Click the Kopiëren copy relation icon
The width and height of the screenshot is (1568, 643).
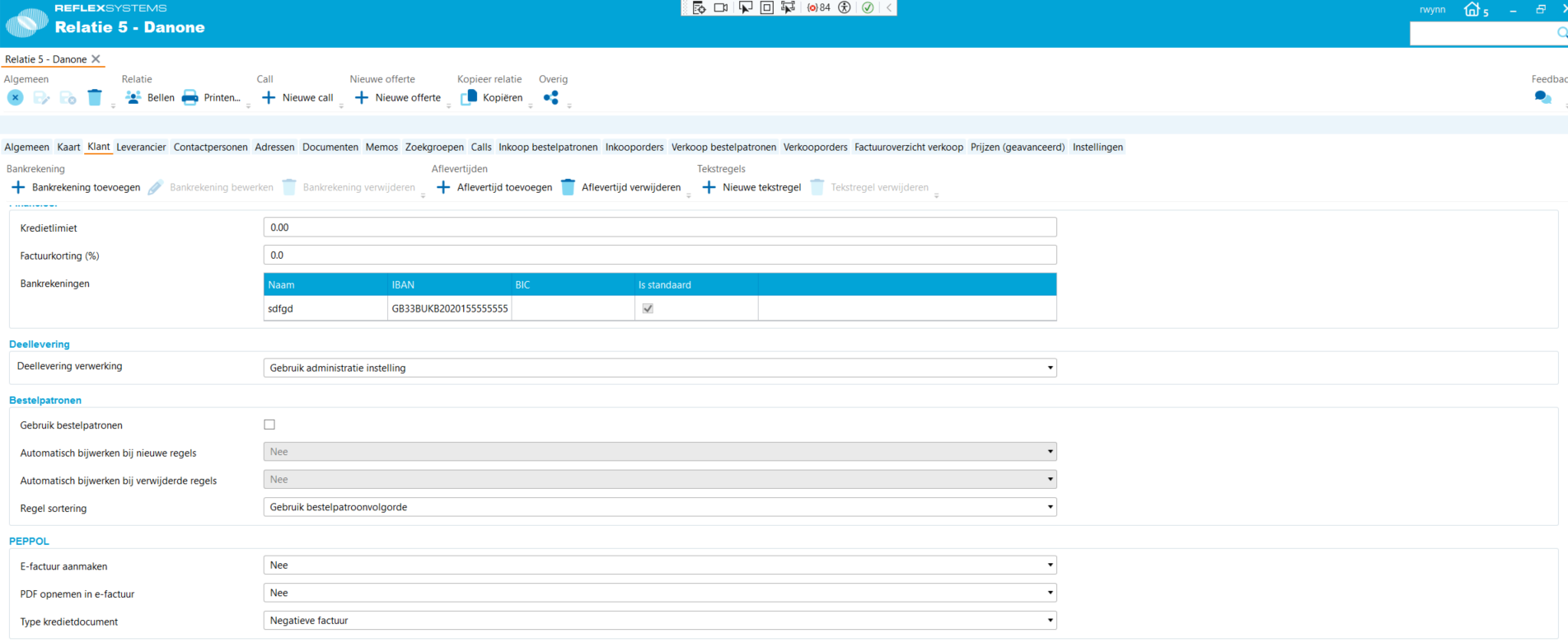click(469, 97)
